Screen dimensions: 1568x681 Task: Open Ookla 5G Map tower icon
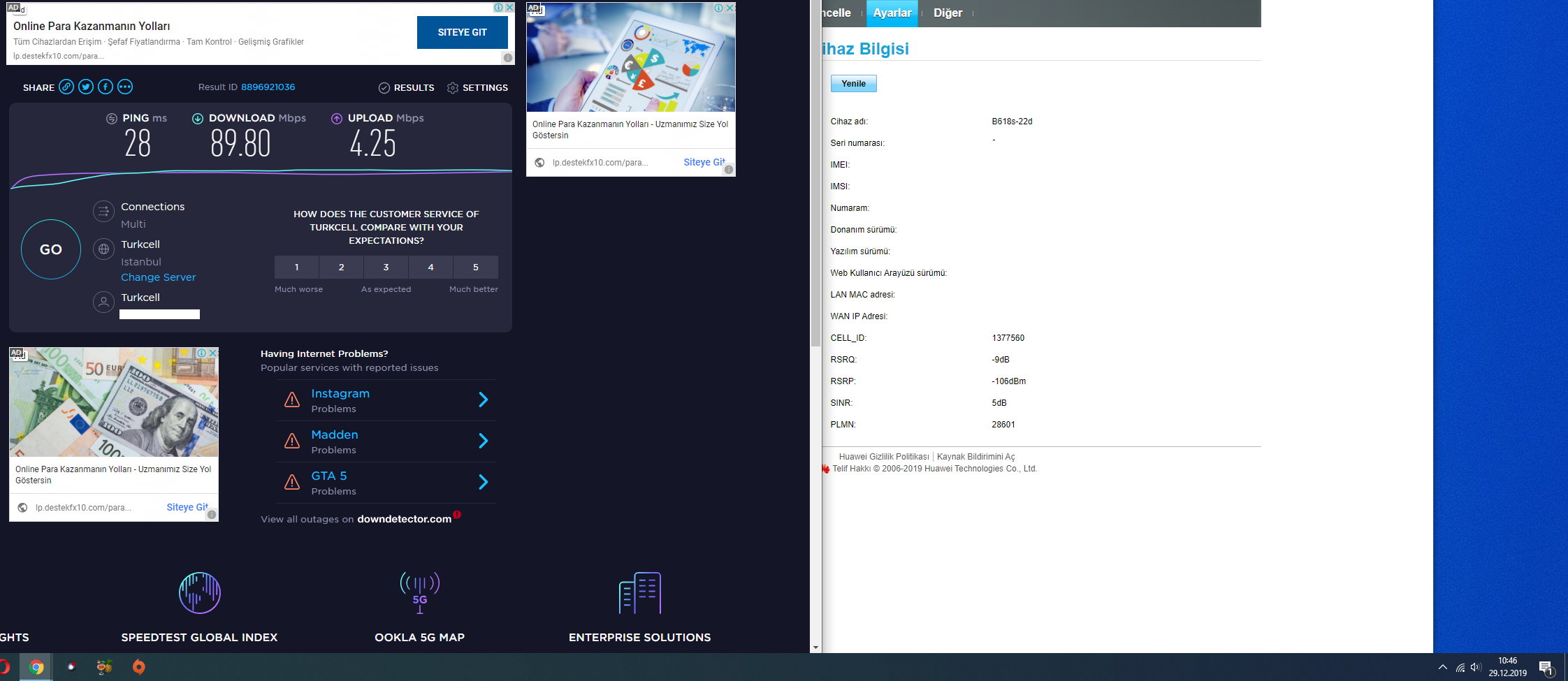(x=420, y=593)
